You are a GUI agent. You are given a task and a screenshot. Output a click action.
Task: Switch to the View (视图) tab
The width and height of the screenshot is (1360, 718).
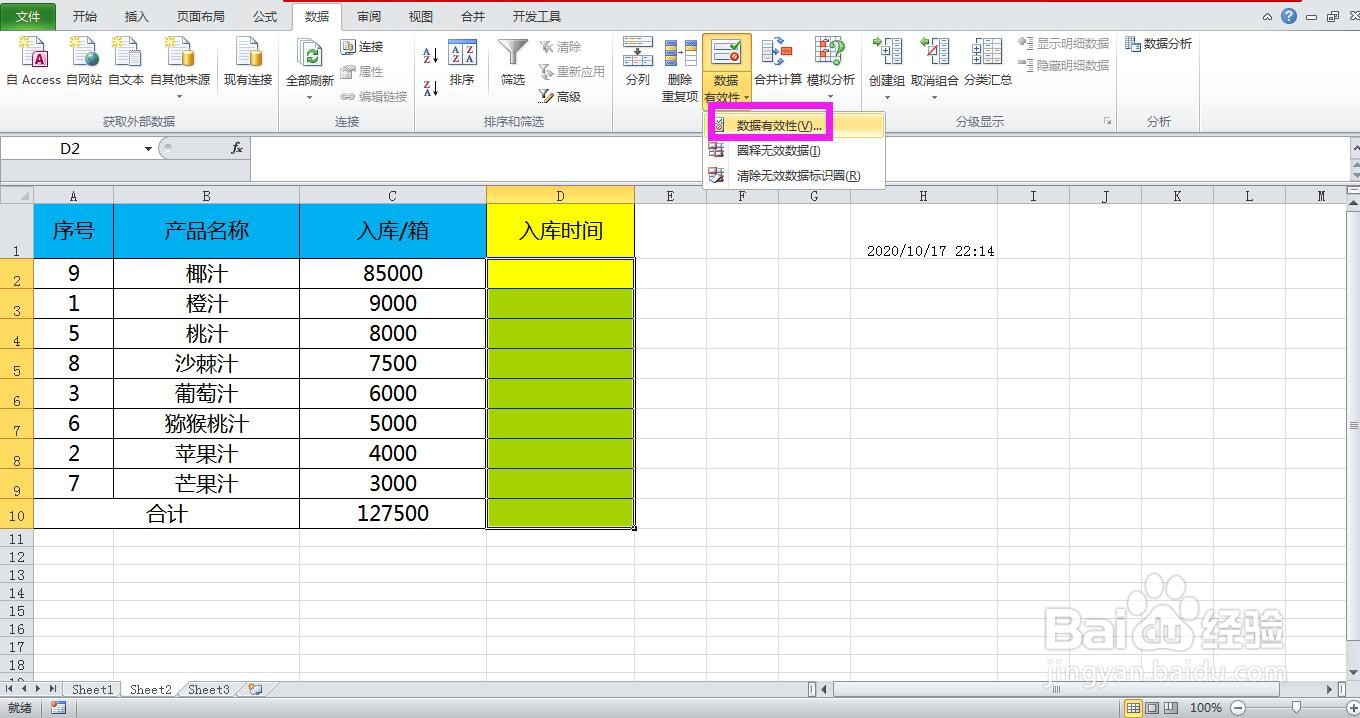point(421,17)
